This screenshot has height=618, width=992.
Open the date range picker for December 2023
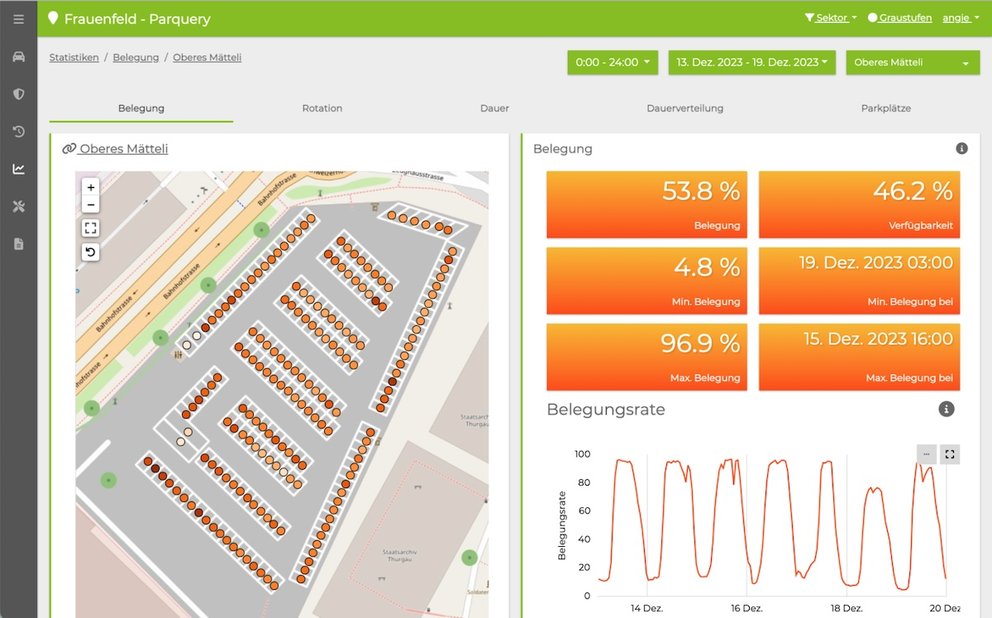point(752,62)
